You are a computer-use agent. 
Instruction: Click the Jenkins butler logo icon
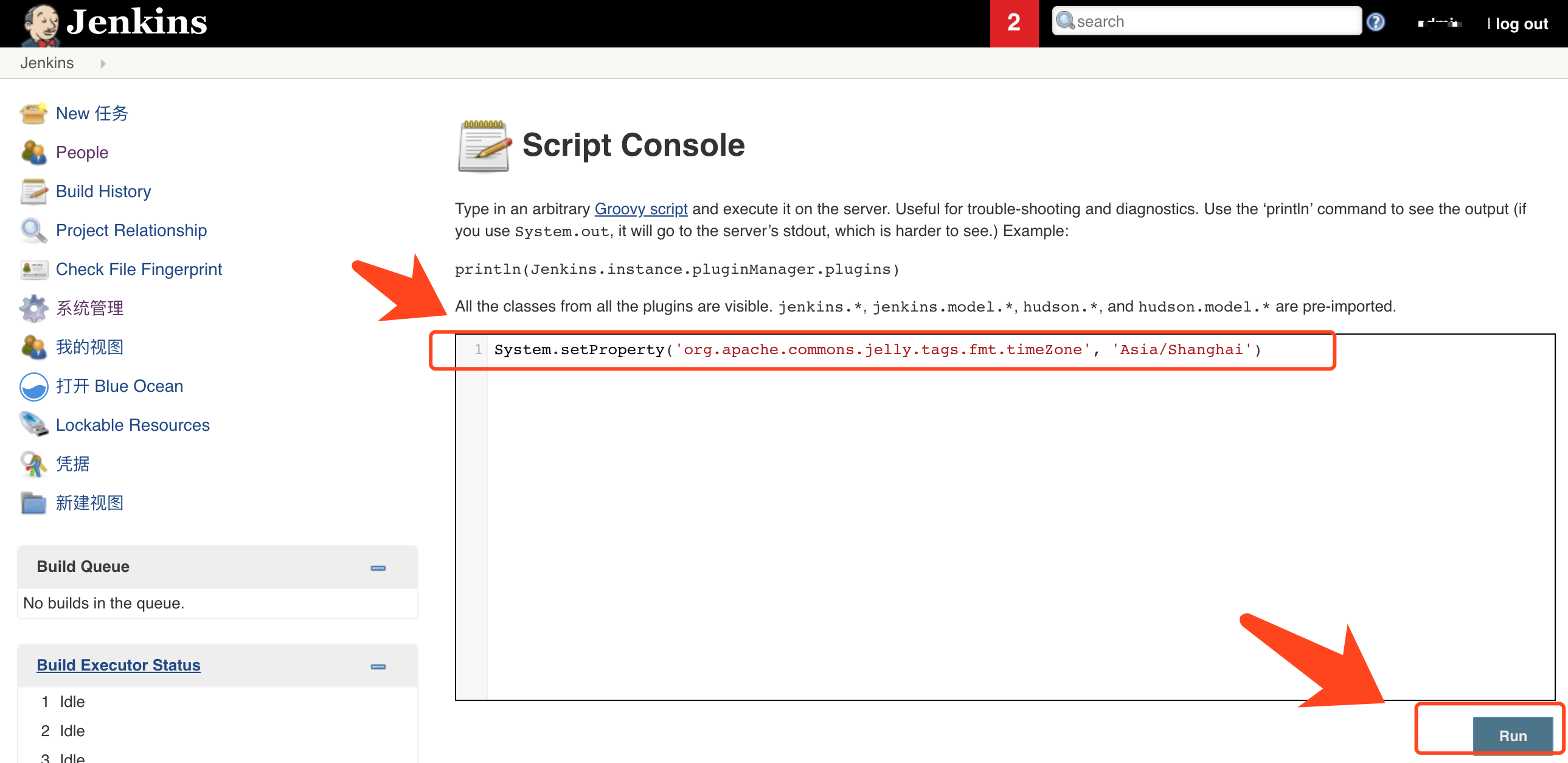pyautogui.click(x=40, y=24)
